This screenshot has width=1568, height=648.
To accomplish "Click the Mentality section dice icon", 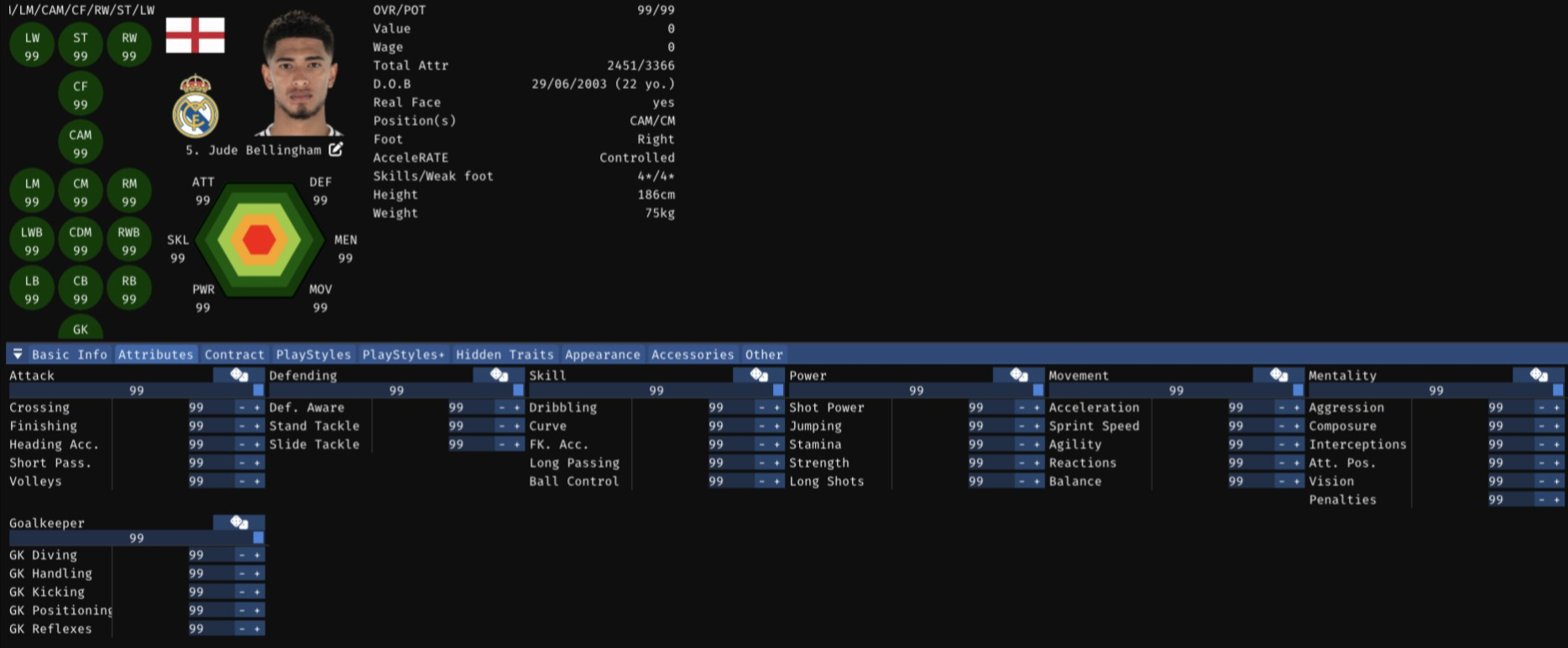I will click(x=1539, y=375).
